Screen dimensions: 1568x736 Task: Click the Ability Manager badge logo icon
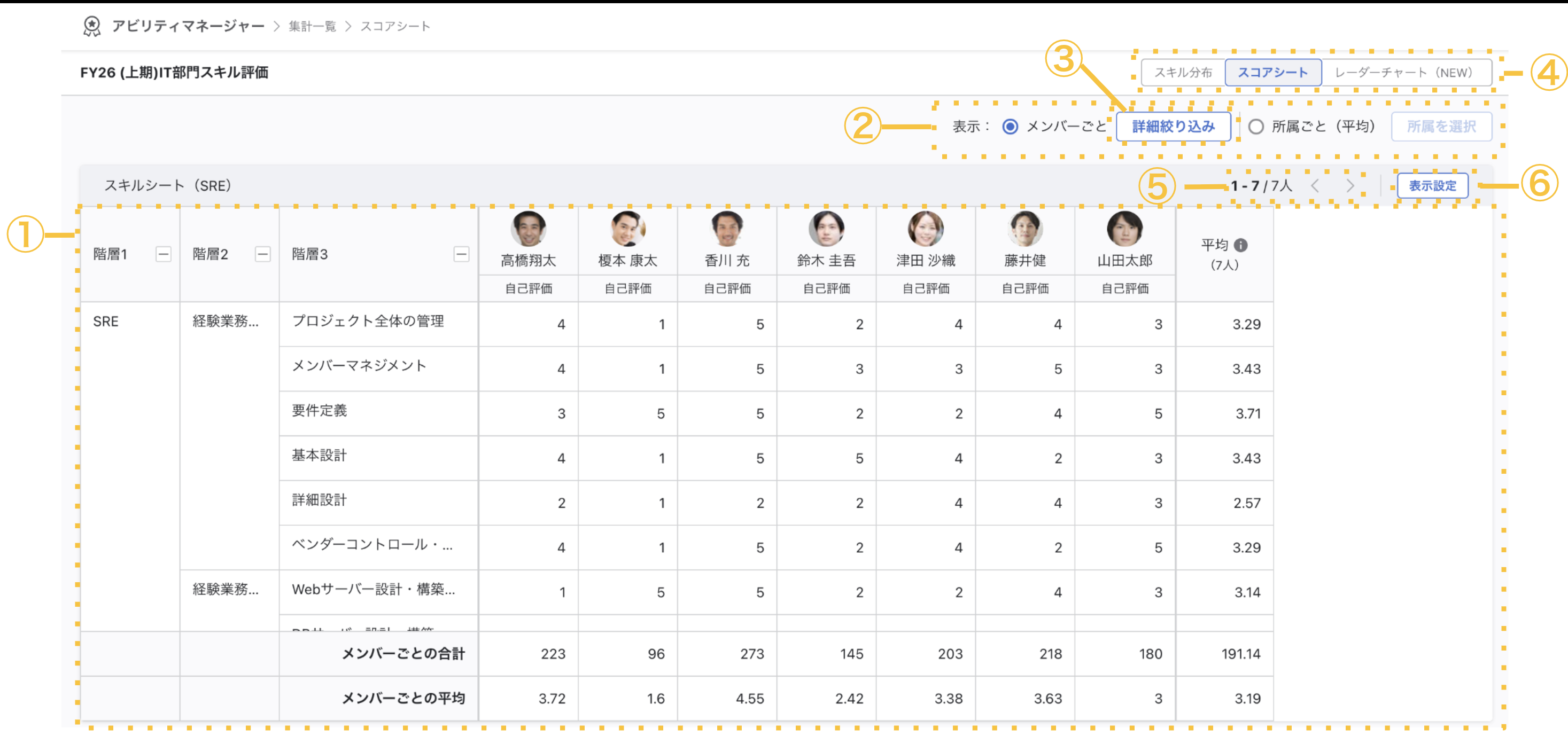[x=92, y=26]
